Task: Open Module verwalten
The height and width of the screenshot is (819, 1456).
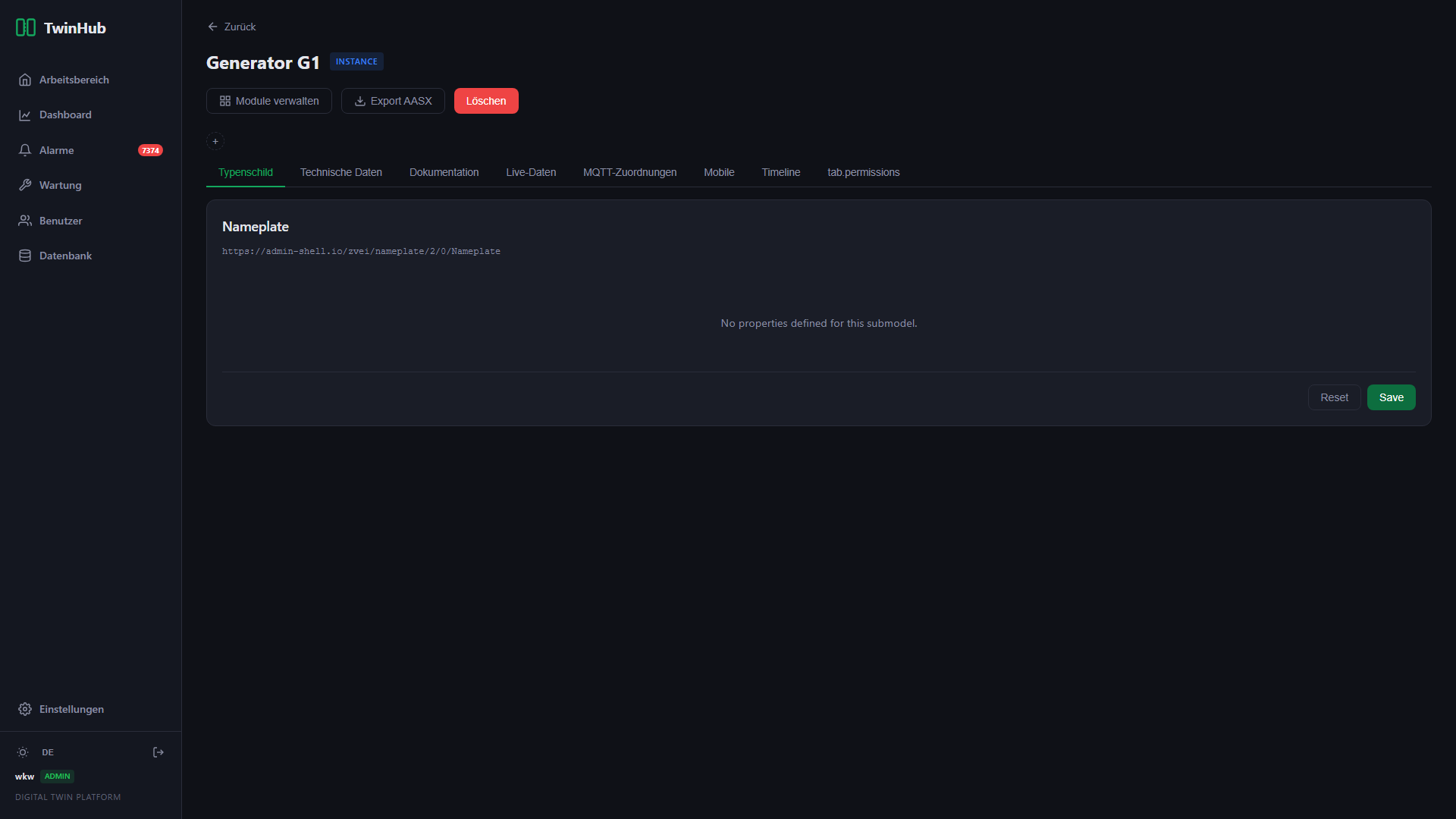Action: (x=269, y=101)
